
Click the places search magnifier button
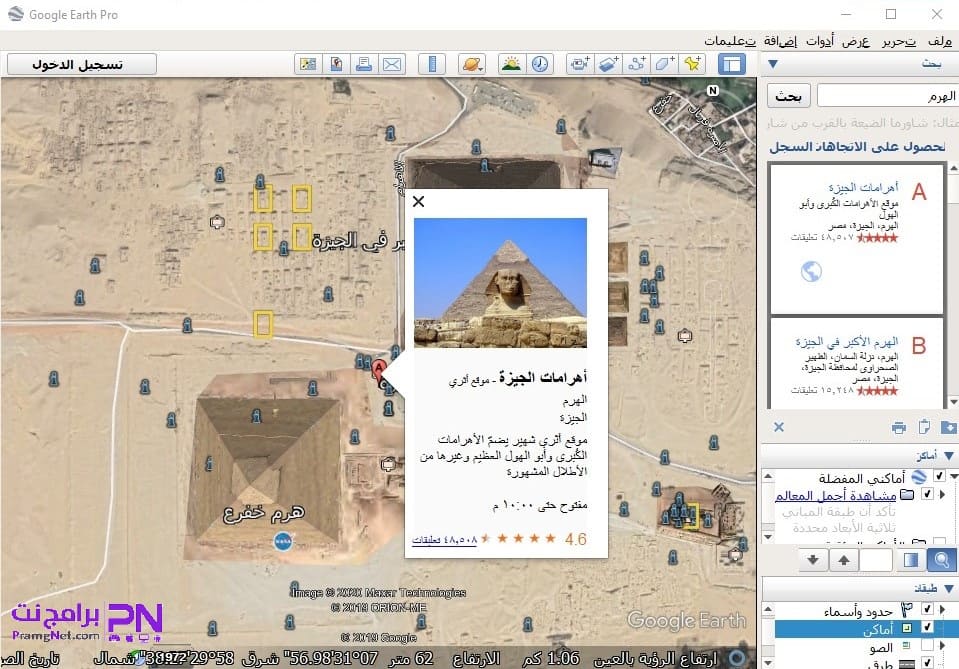pos(942,560)
